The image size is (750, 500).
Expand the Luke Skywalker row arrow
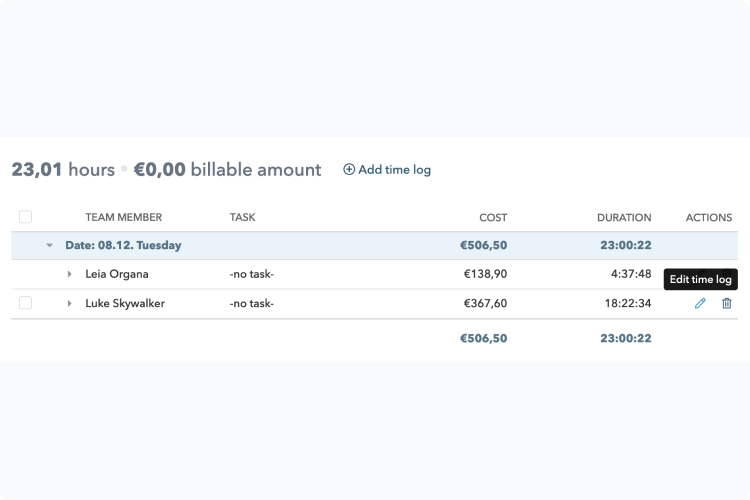pyautogui.click(x=69, y=303)
